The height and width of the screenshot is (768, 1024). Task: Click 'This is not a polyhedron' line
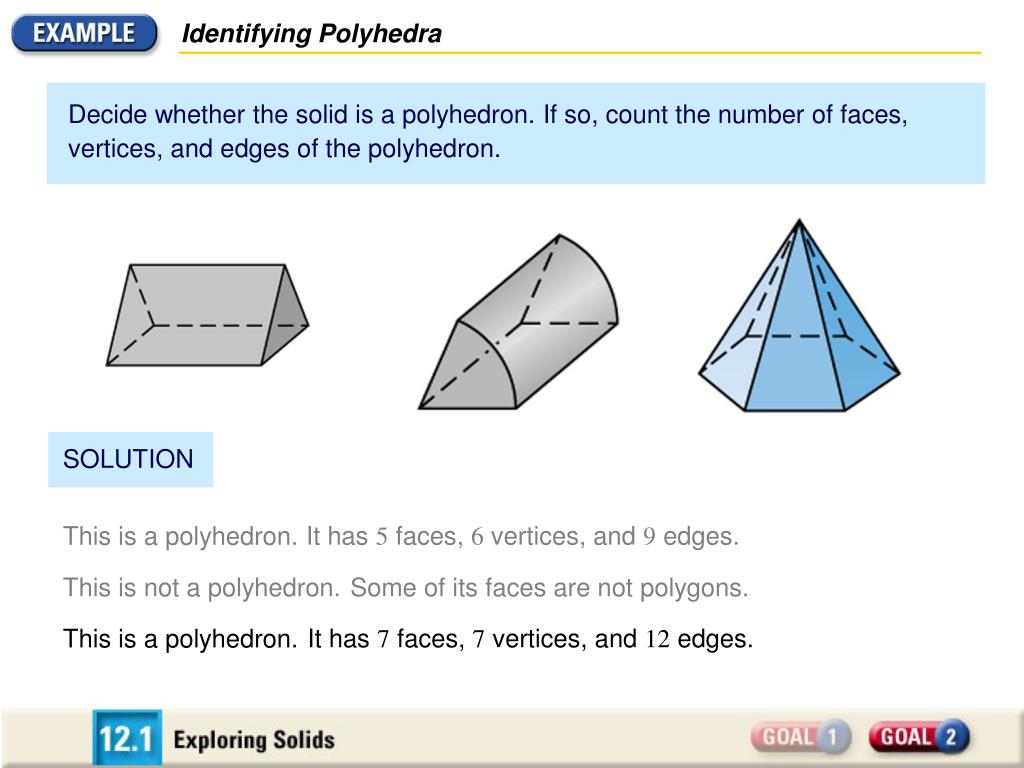(406, 588)
